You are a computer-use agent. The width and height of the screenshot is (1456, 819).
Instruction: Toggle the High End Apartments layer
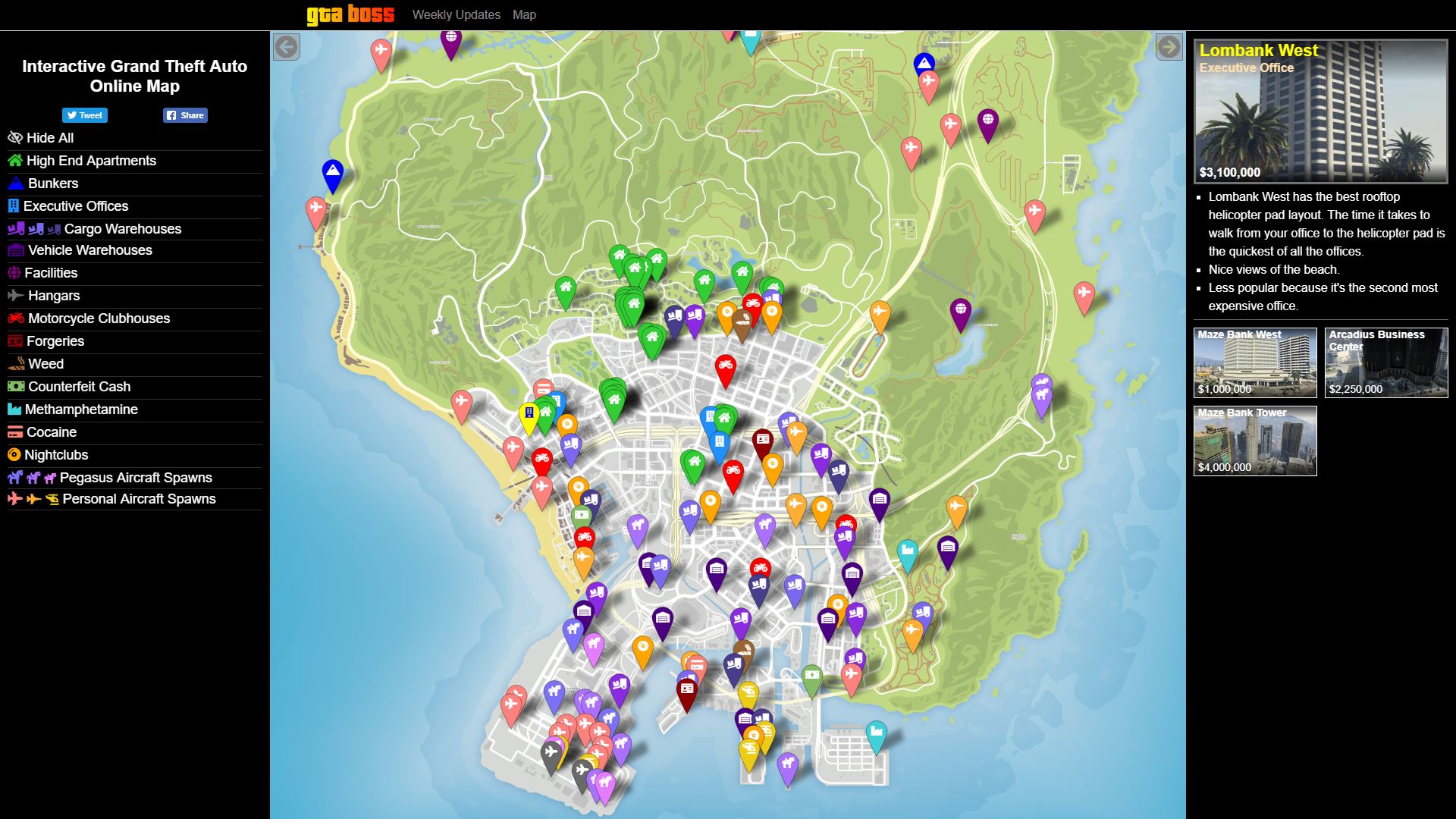pos(82,161)
